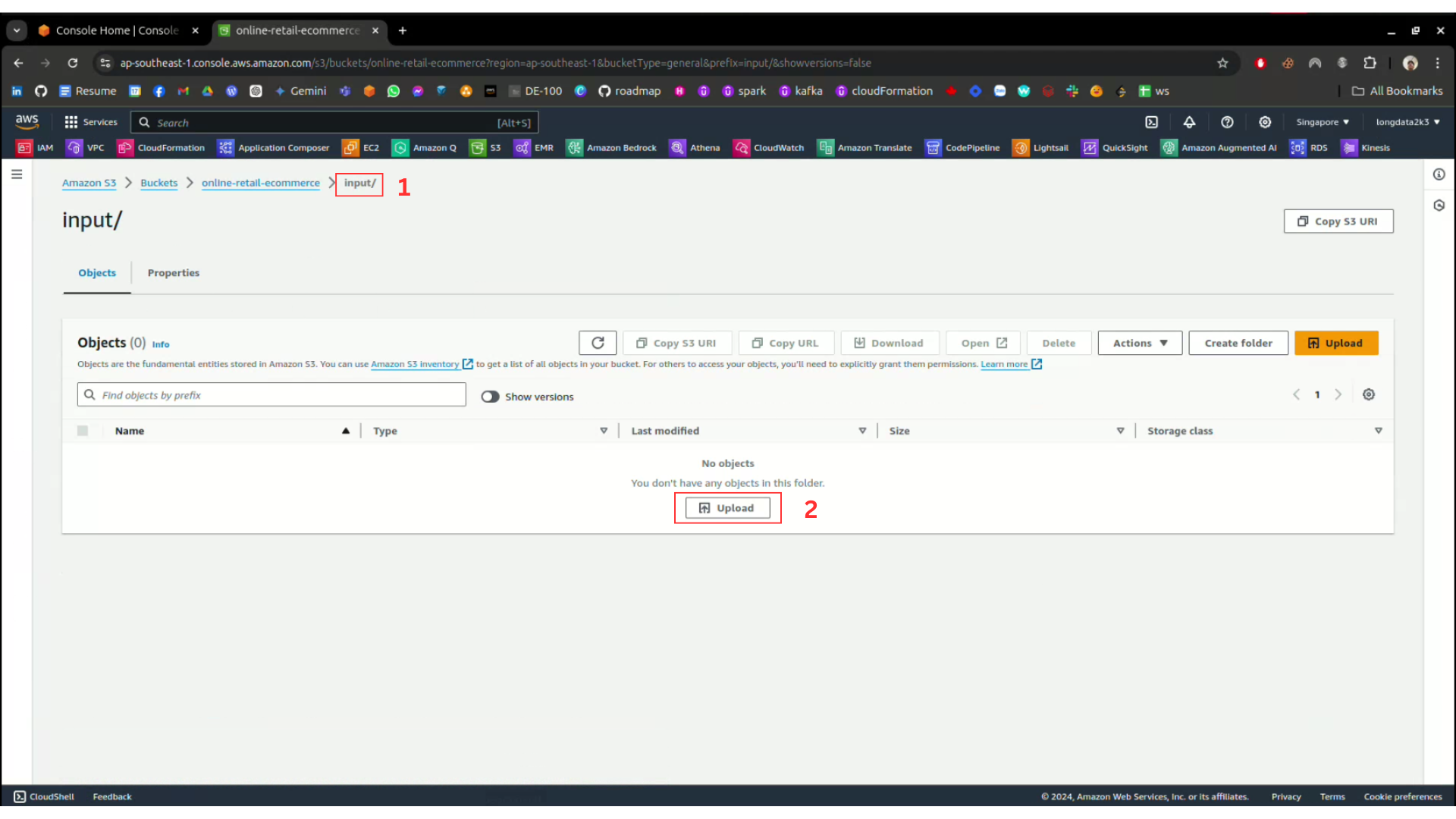
Task: Click the Create folder button
Action: (x=1238, y=343)
